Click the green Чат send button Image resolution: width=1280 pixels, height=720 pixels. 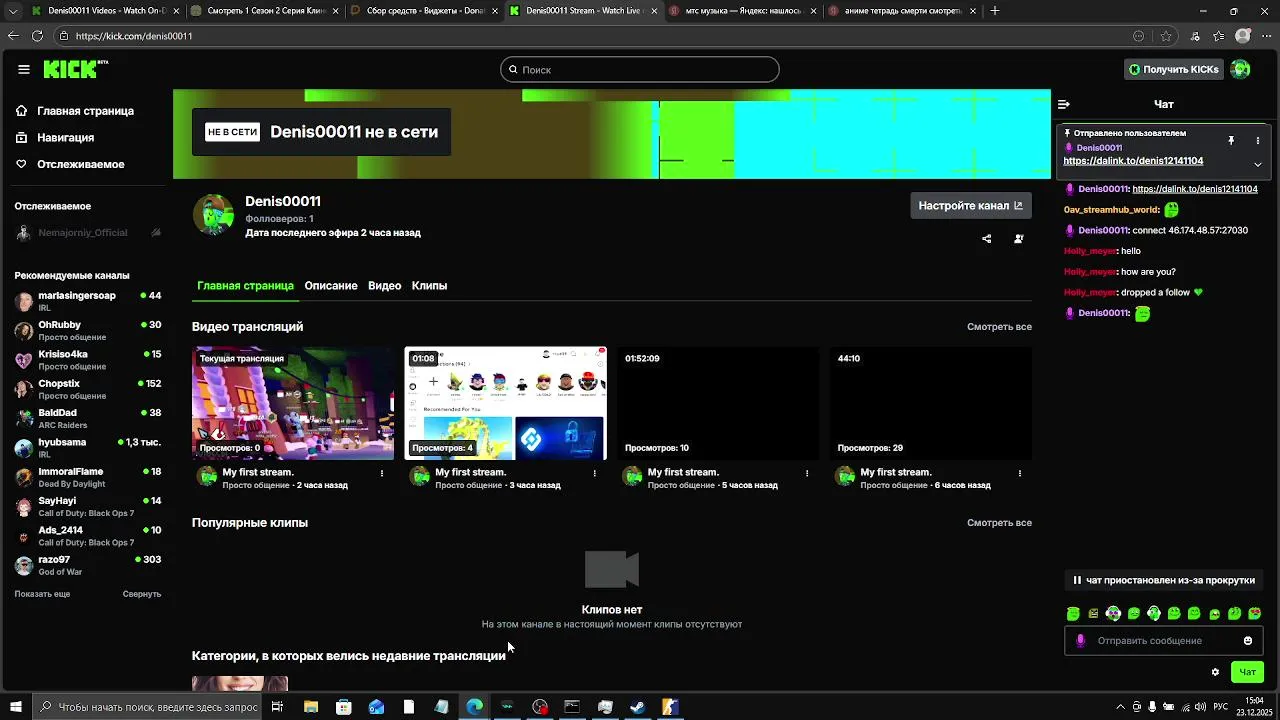pyautogui.click(x=1247, y=672)
